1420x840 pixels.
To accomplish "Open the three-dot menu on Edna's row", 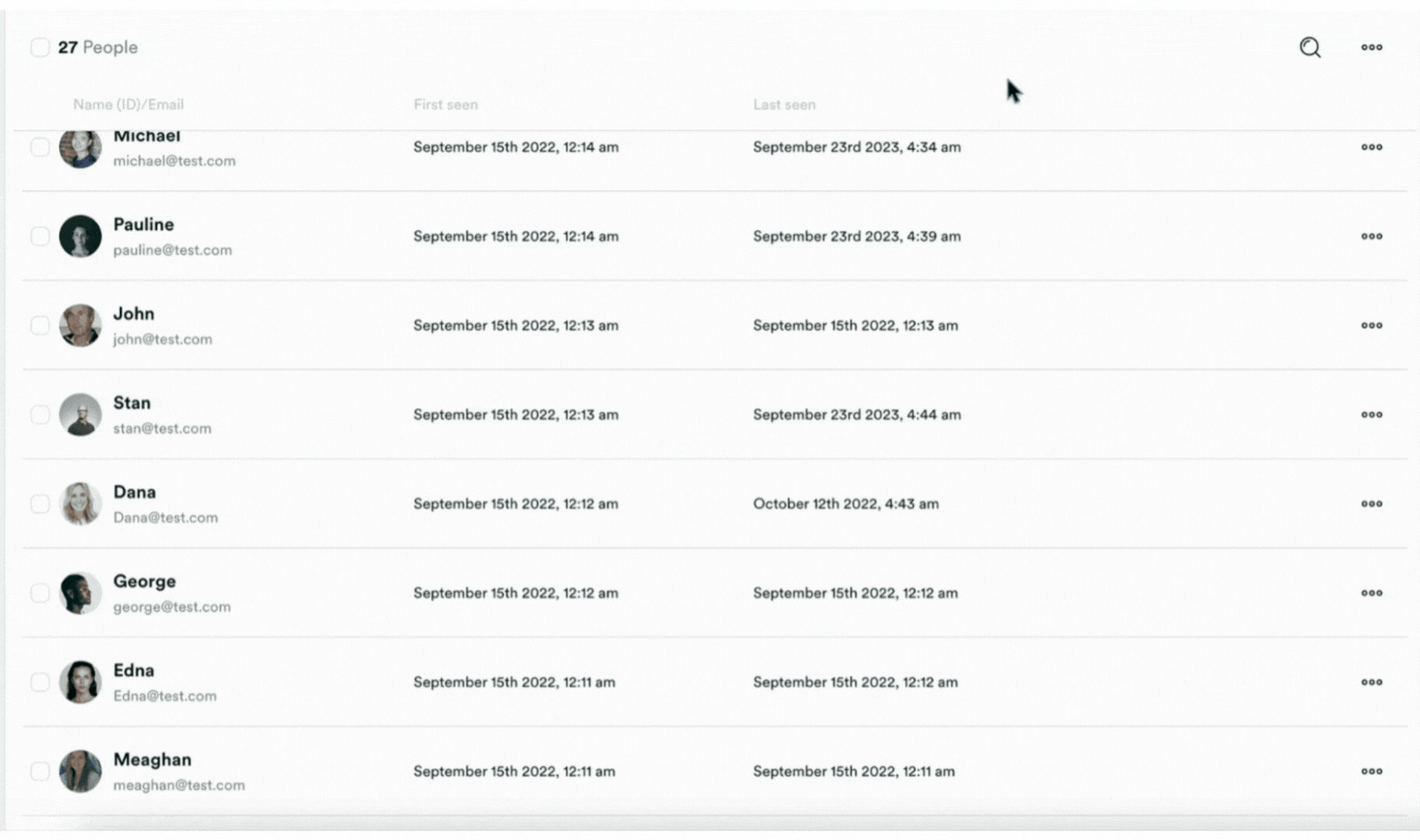I will pyautogui.click(x=1372, y=682).
